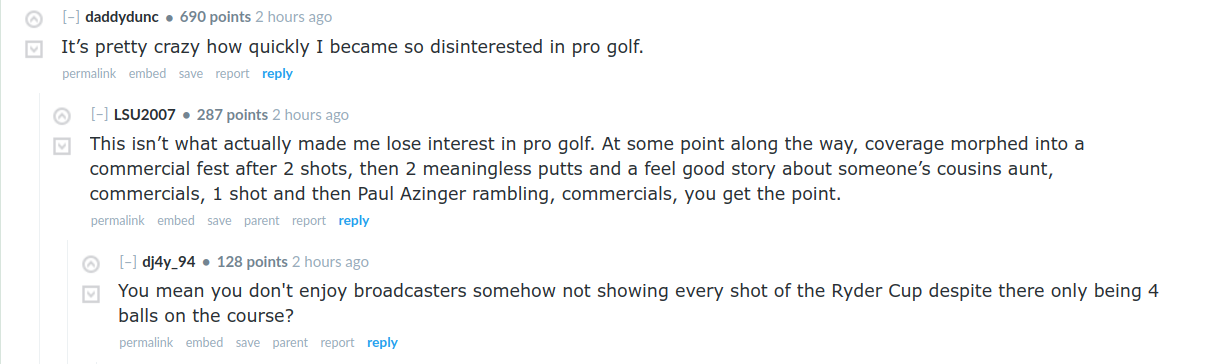The image size is (1209, 364).
Task: Downvote dj4y_94's comment
Action: pos(90,294)
